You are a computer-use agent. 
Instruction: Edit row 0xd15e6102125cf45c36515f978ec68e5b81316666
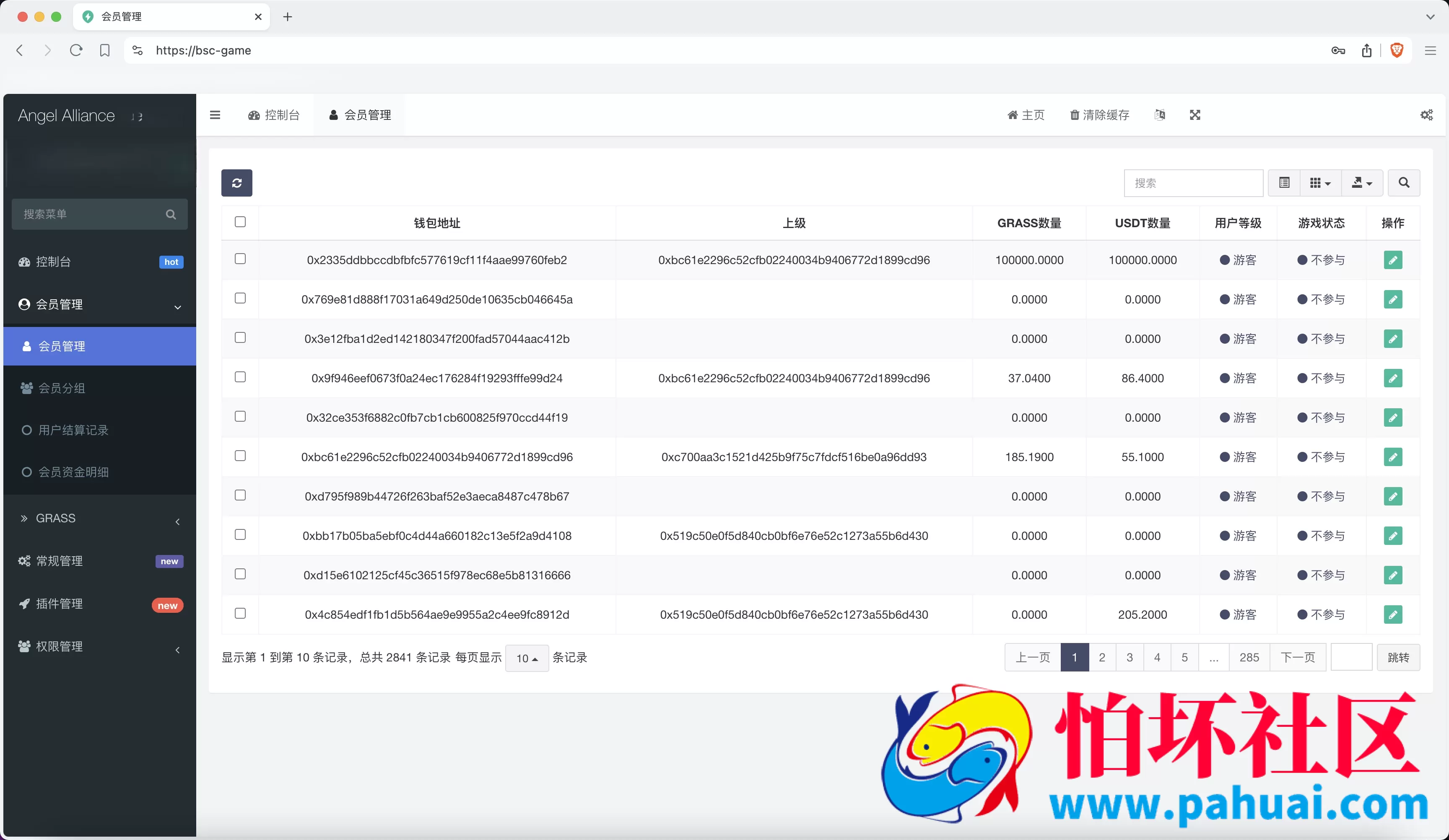1393,575
